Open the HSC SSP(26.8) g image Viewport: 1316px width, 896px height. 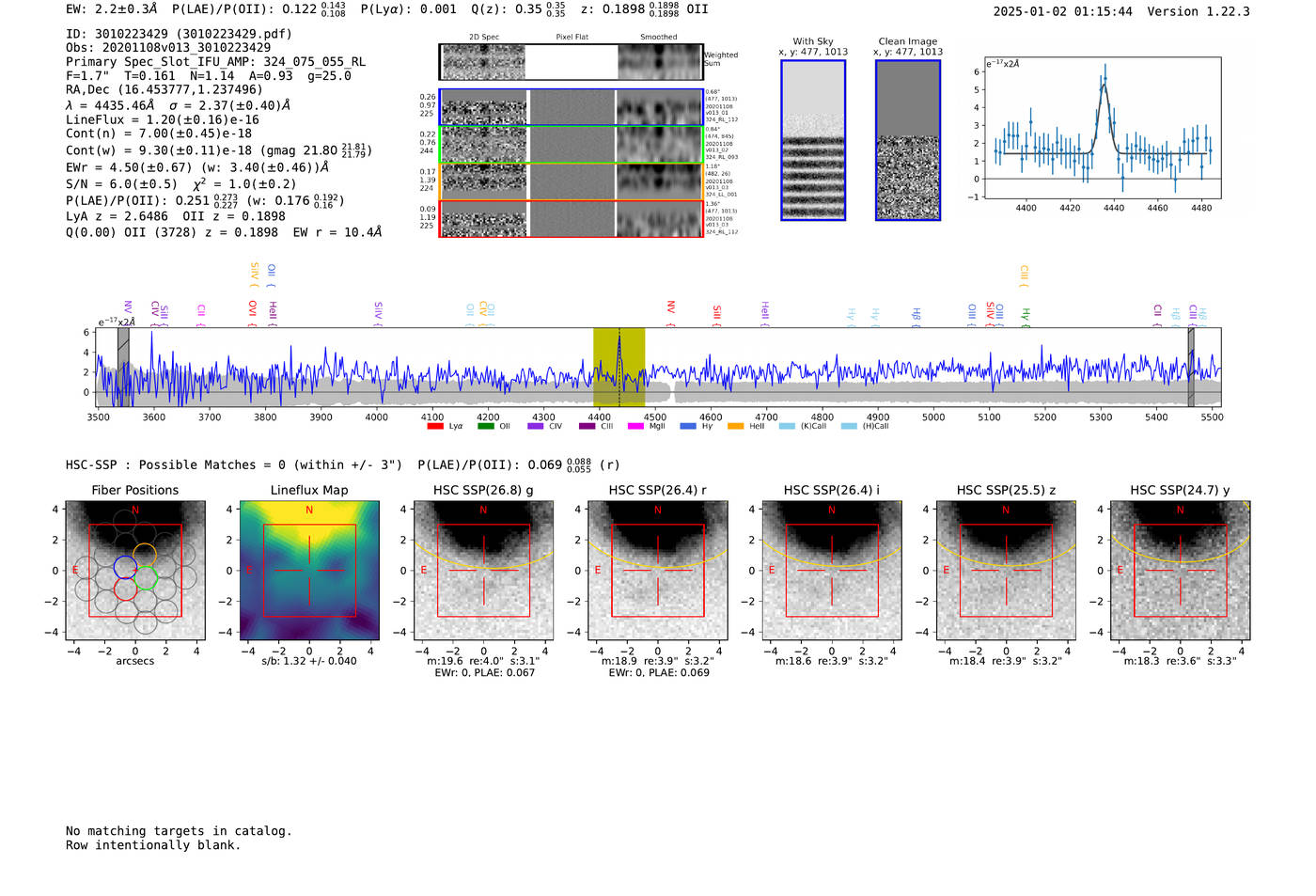[x=483, y=571]
